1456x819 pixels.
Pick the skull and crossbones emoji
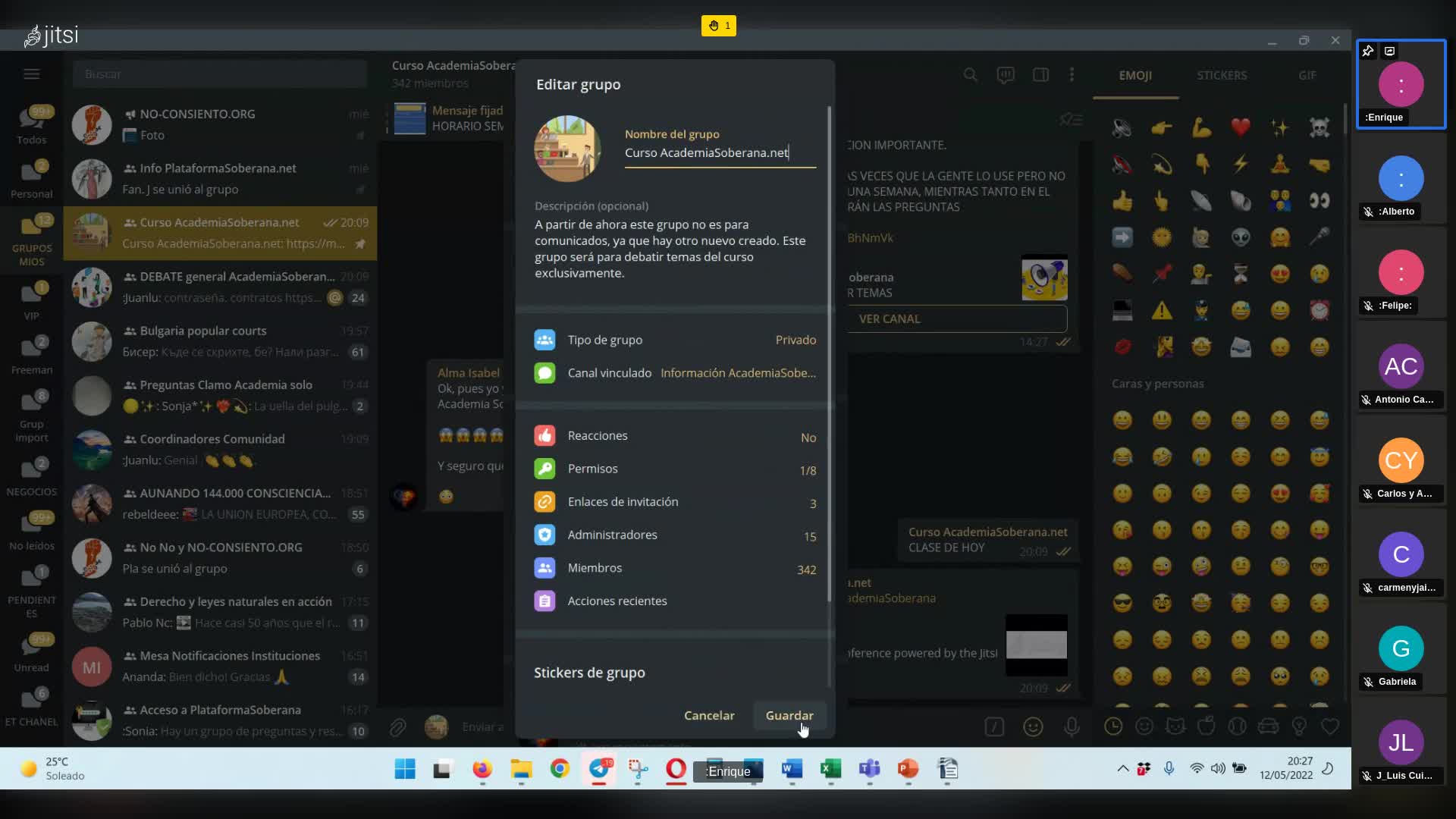point(1319,127)
